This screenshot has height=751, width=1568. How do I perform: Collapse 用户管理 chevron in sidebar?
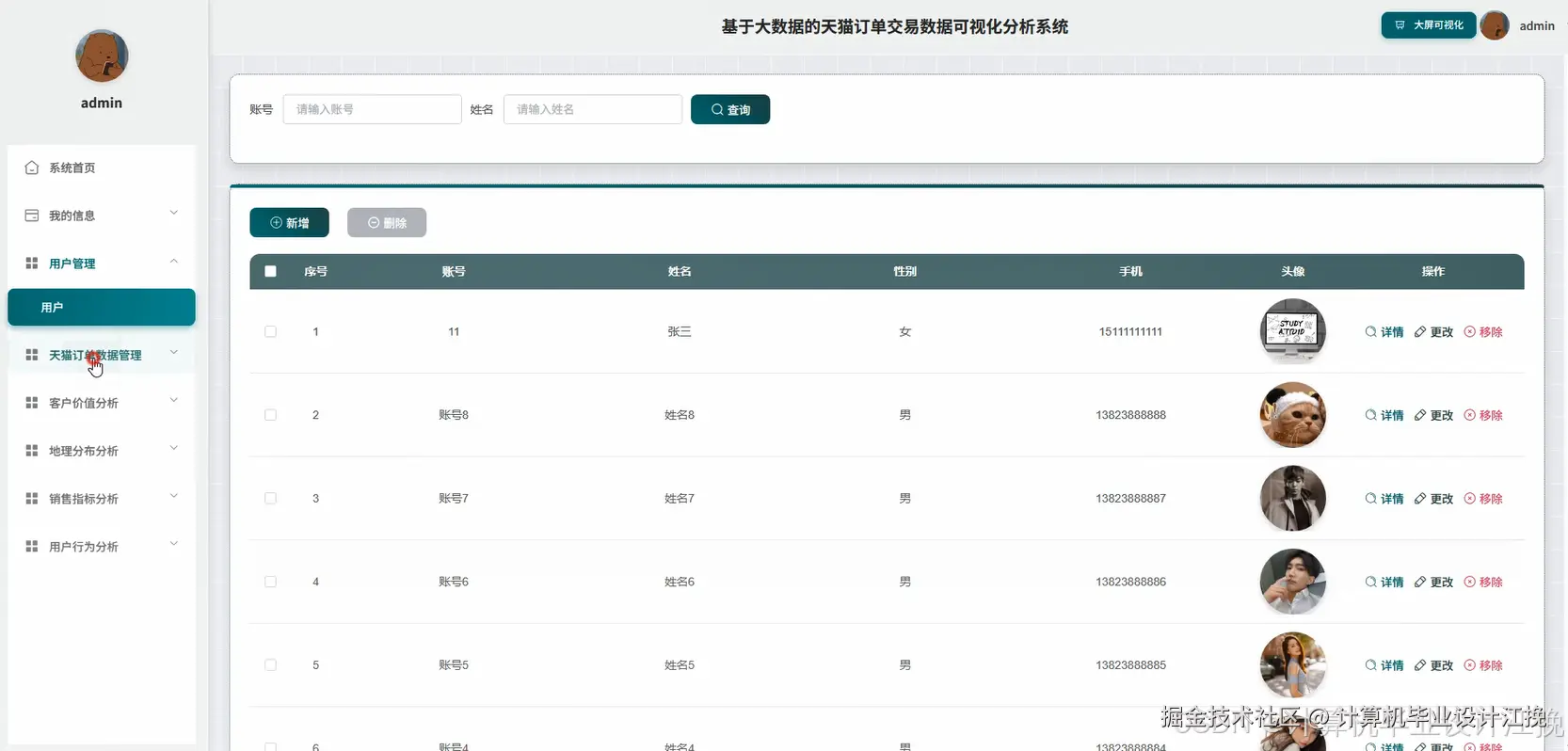(x=174, y=262)
